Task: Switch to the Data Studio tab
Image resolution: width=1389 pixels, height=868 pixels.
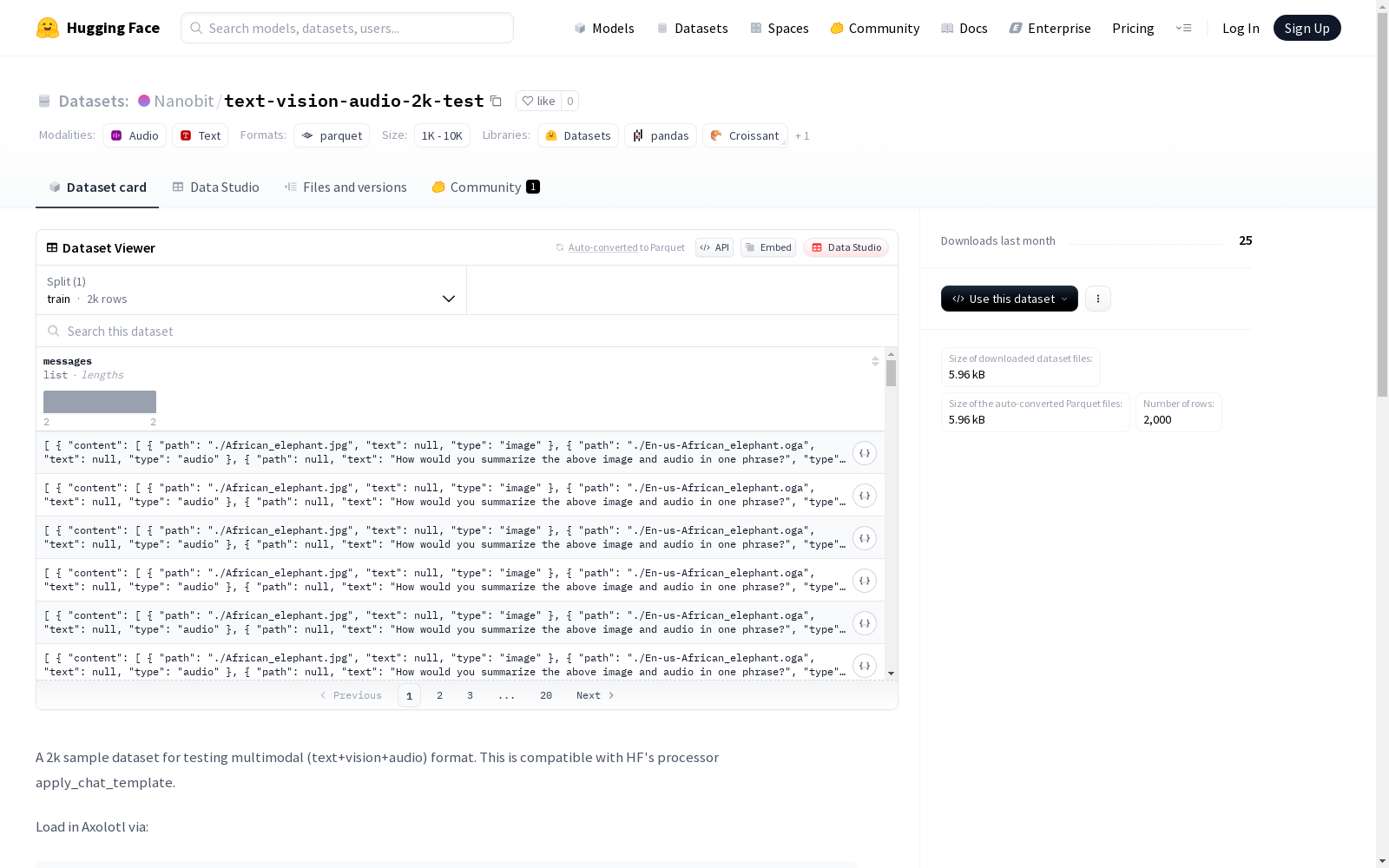Action: 216,187
